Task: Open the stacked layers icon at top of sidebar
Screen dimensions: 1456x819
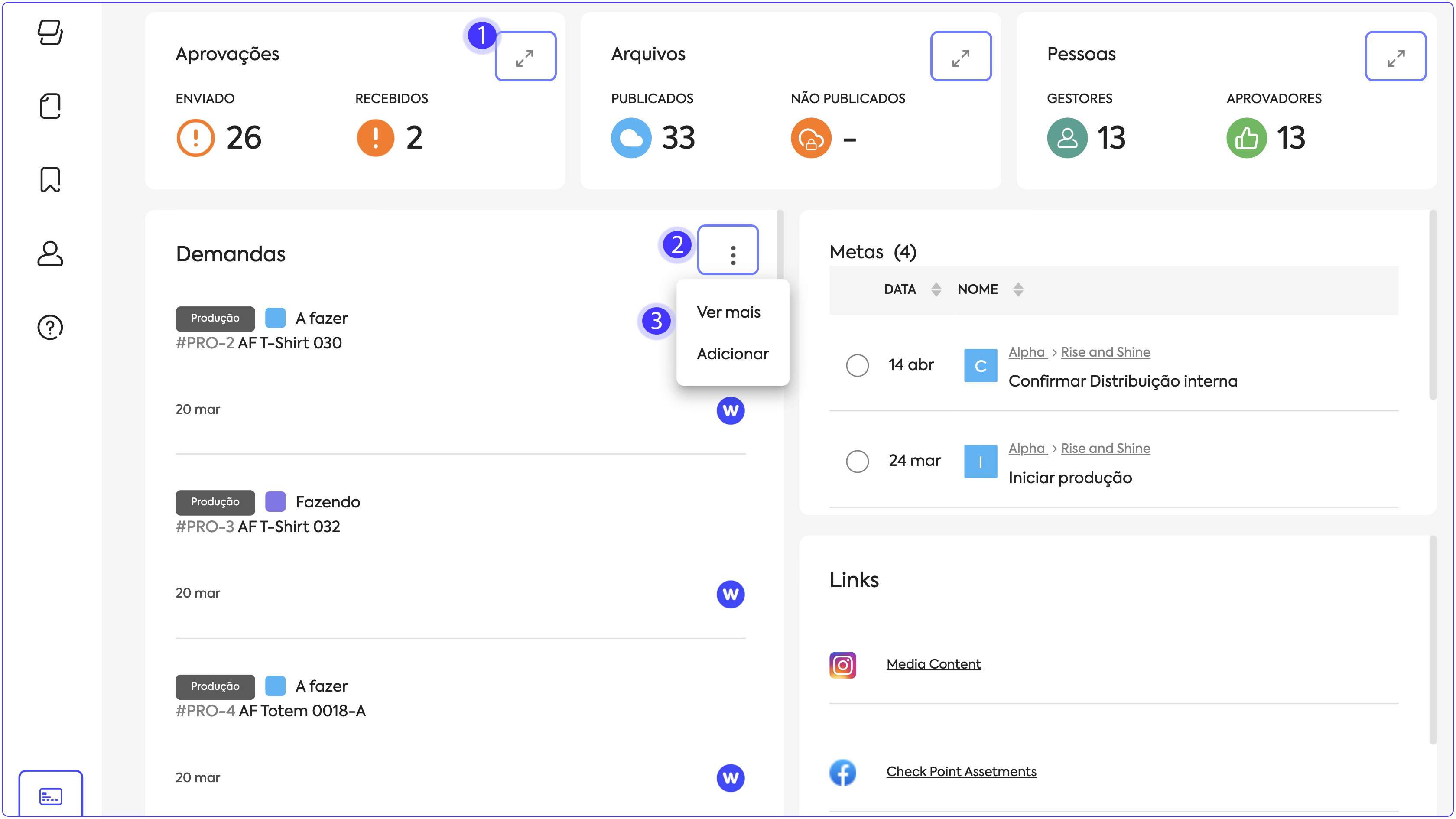Action: pyautogui.click(x=50, y=32)
